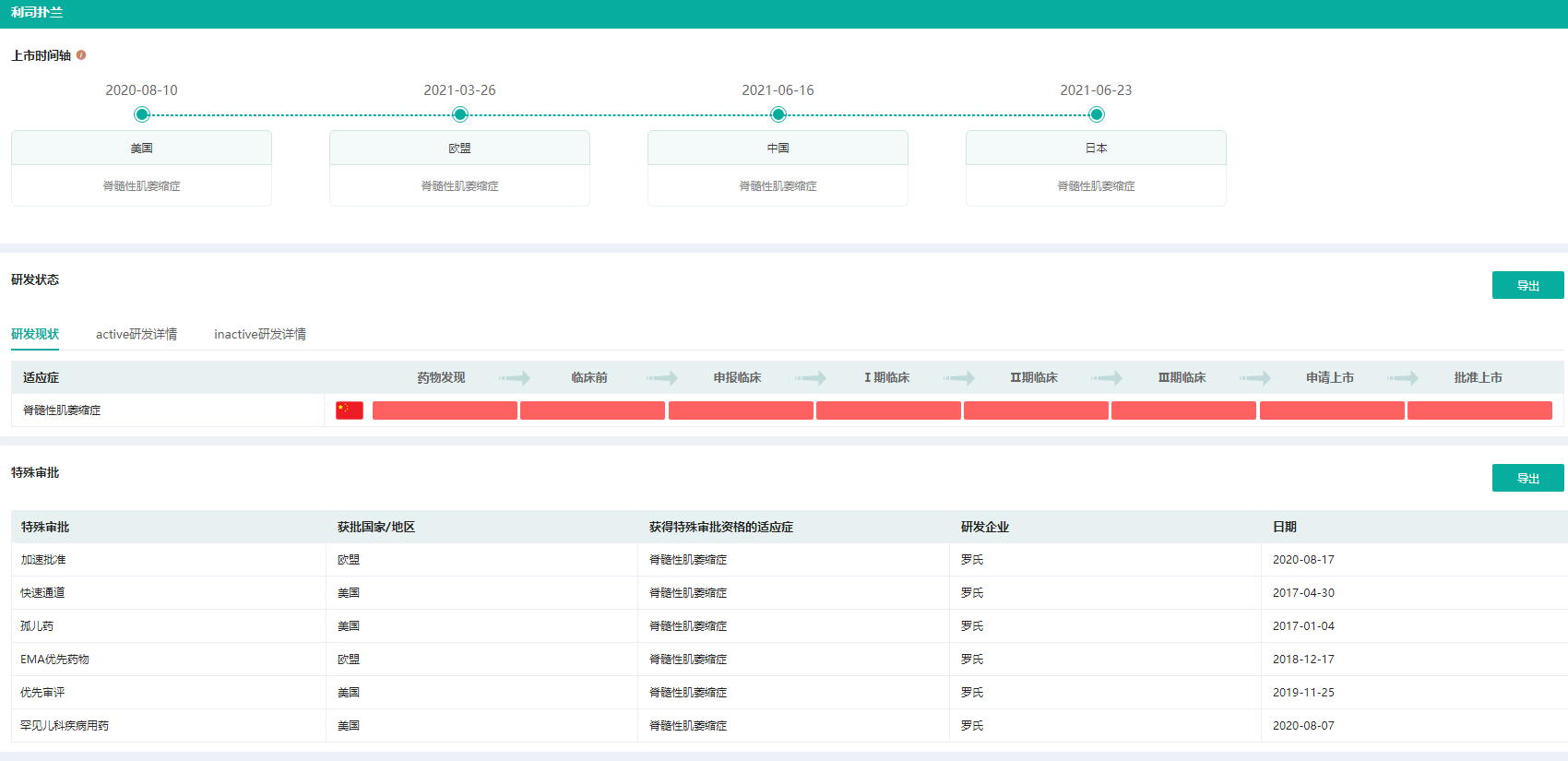Image resolution: width=1568 pixels, height=761 pixels.
Task: Open the inactive研发详情 tab
Action: coord(260,334)
